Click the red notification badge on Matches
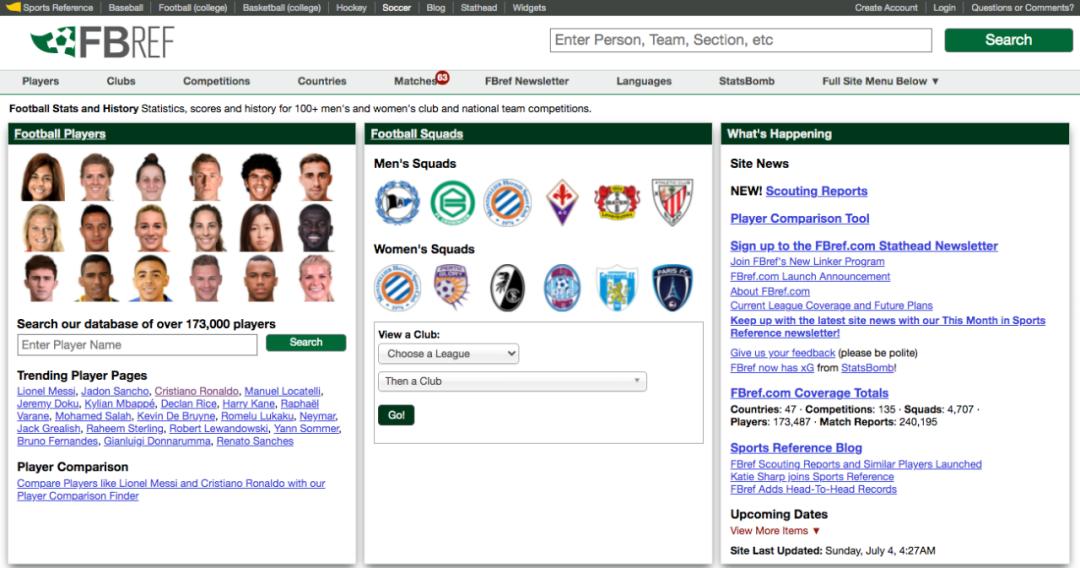 [442, 77]
